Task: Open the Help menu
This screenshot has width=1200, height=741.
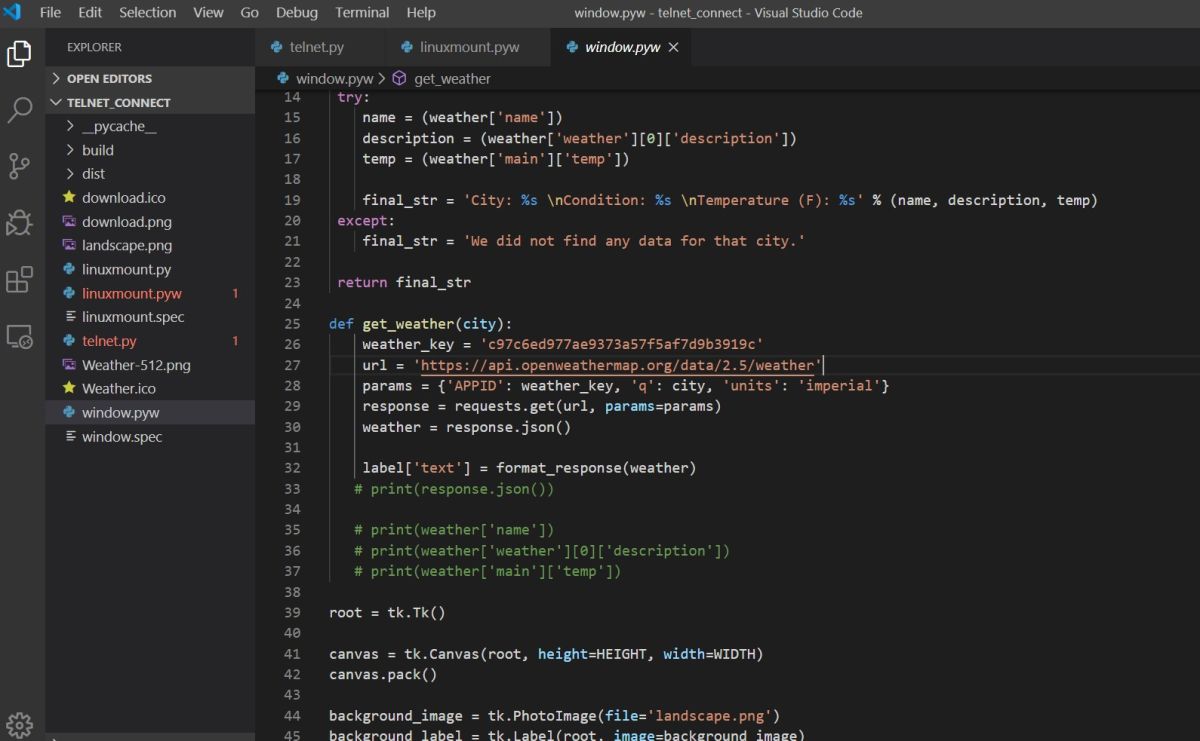Action: coord(421,13)
